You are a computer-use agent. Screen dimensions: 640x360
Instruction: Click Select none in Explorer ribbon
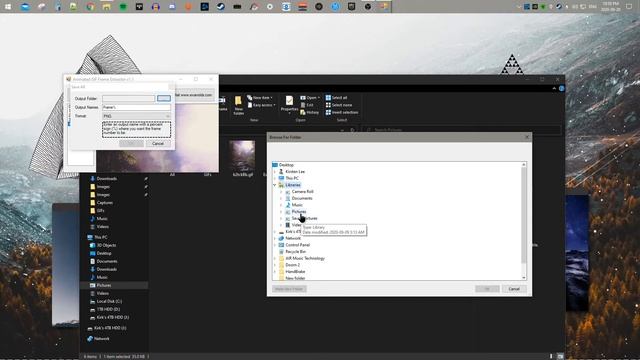(338, 105)
